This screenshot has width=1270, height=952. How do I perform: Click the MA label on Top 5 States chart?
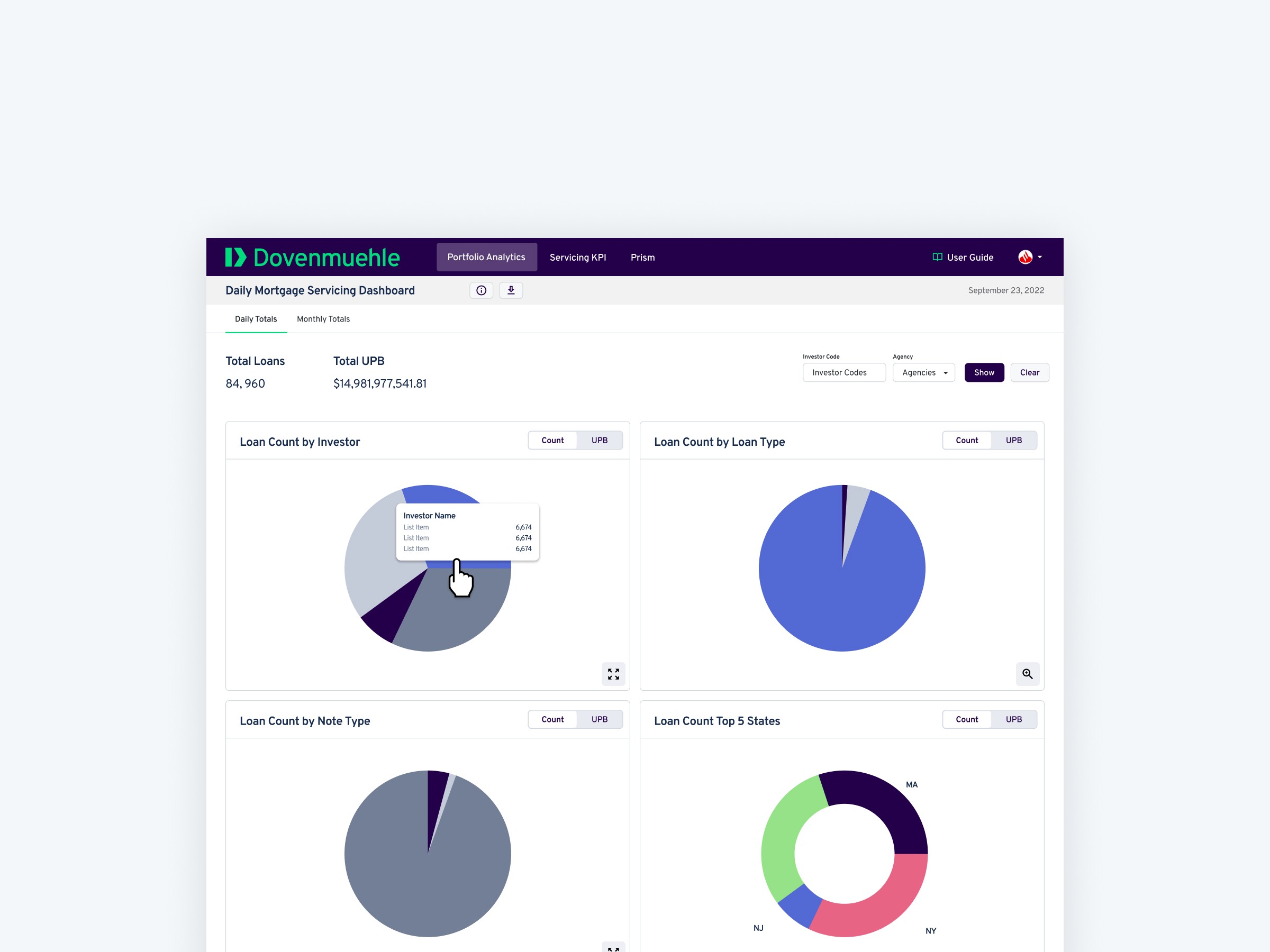pos(912,784)
